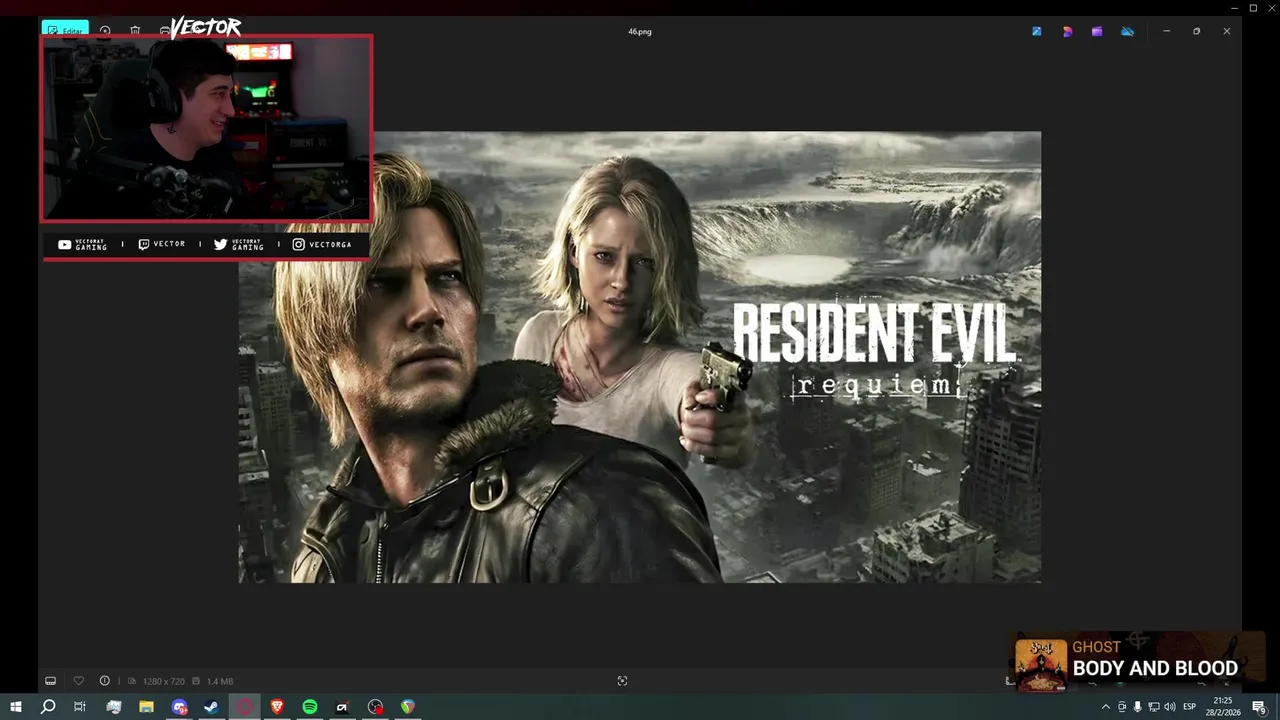Open Steam from the taskbar
The image size is (1280, 720).
(211, 707)
